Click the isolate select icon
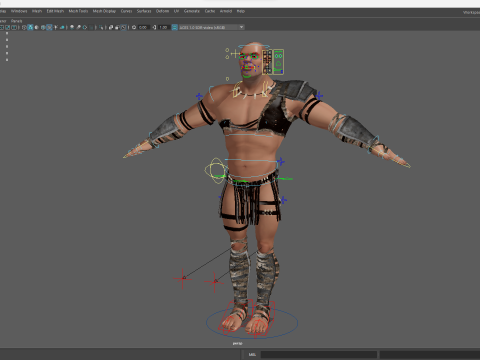The image size is (480, 360). tap(101, 27)
